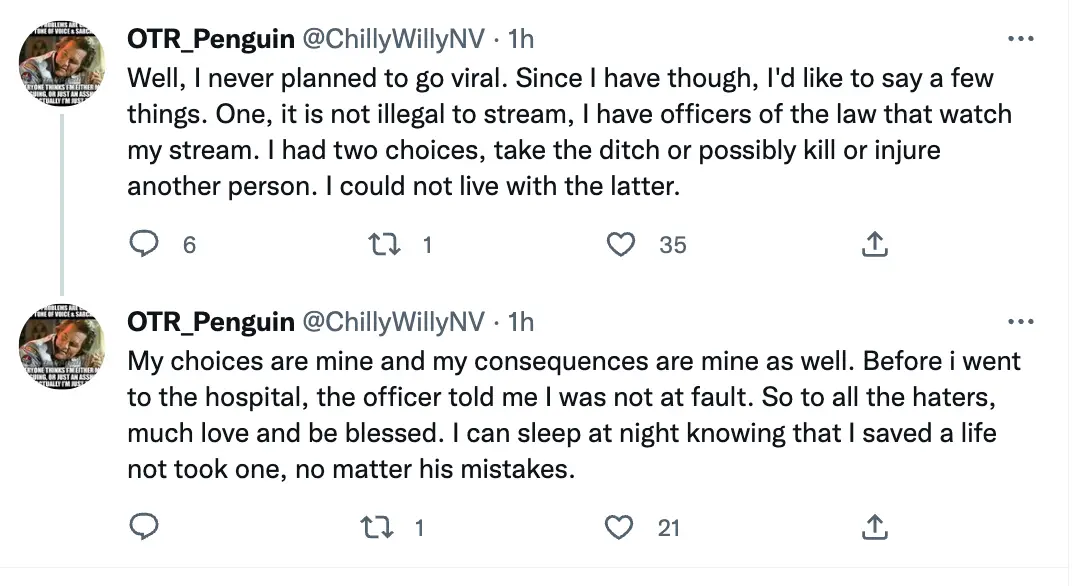Open the first tweet via its 1h timestamp
This screenshot has width=1082, height=586.
[523, 39]
